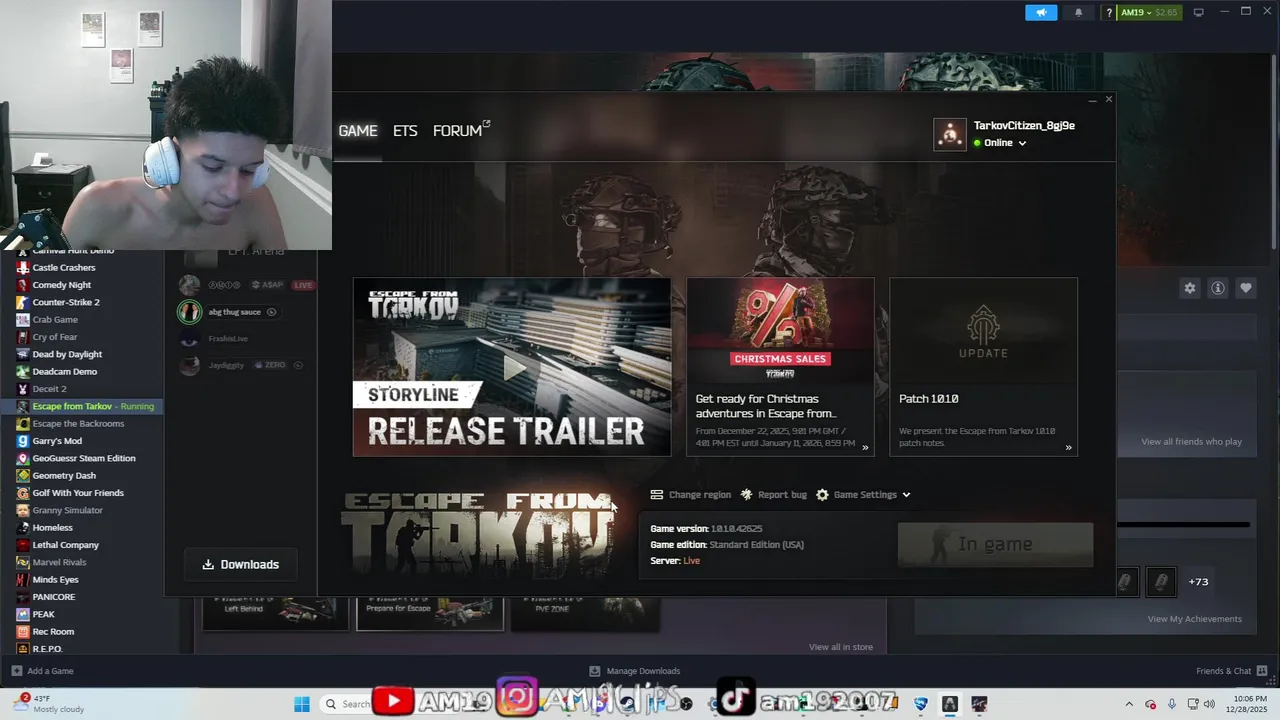
Task: Select Cry of Fear in library
Action: coord(55,337)
